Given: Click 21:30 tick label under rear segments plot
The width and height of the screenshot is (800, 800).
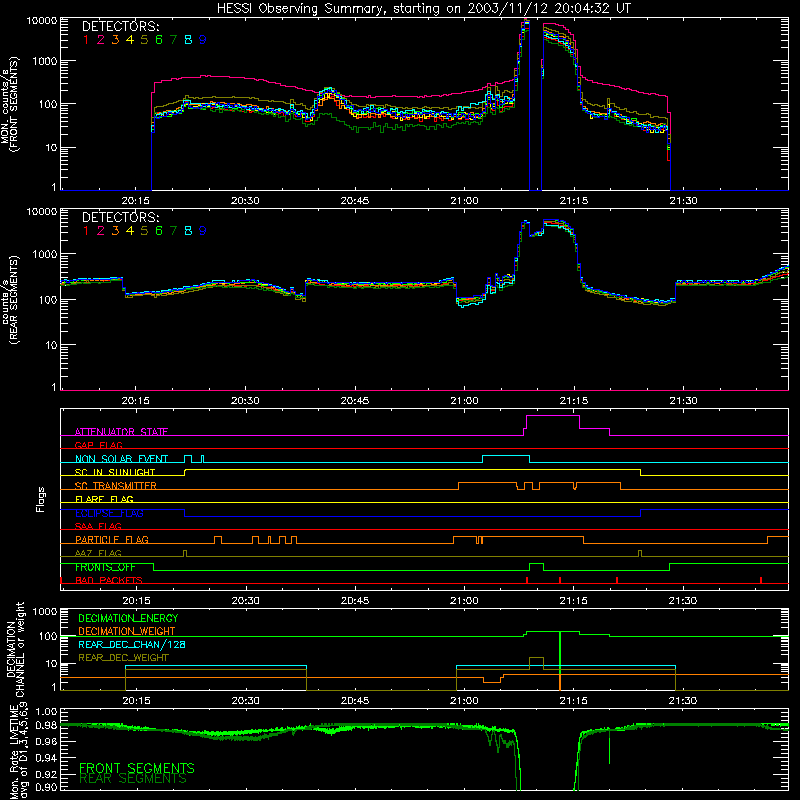Looking at the screenshot, I should pyautogui.click(x=683, y=401).
